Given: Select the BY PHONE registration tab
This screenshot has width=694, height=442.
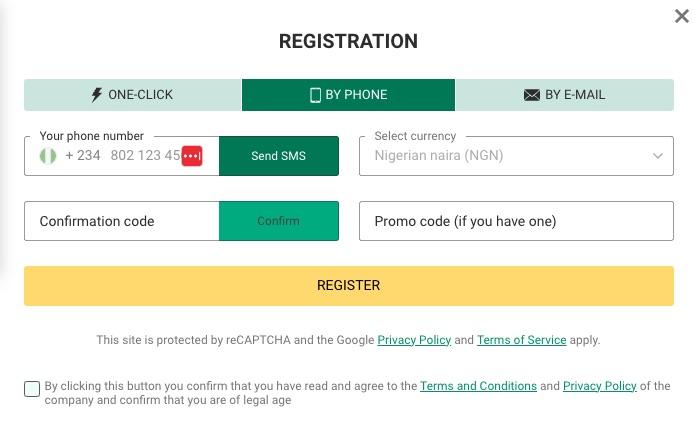Looking at the screenshot, I should click(348, 95).
